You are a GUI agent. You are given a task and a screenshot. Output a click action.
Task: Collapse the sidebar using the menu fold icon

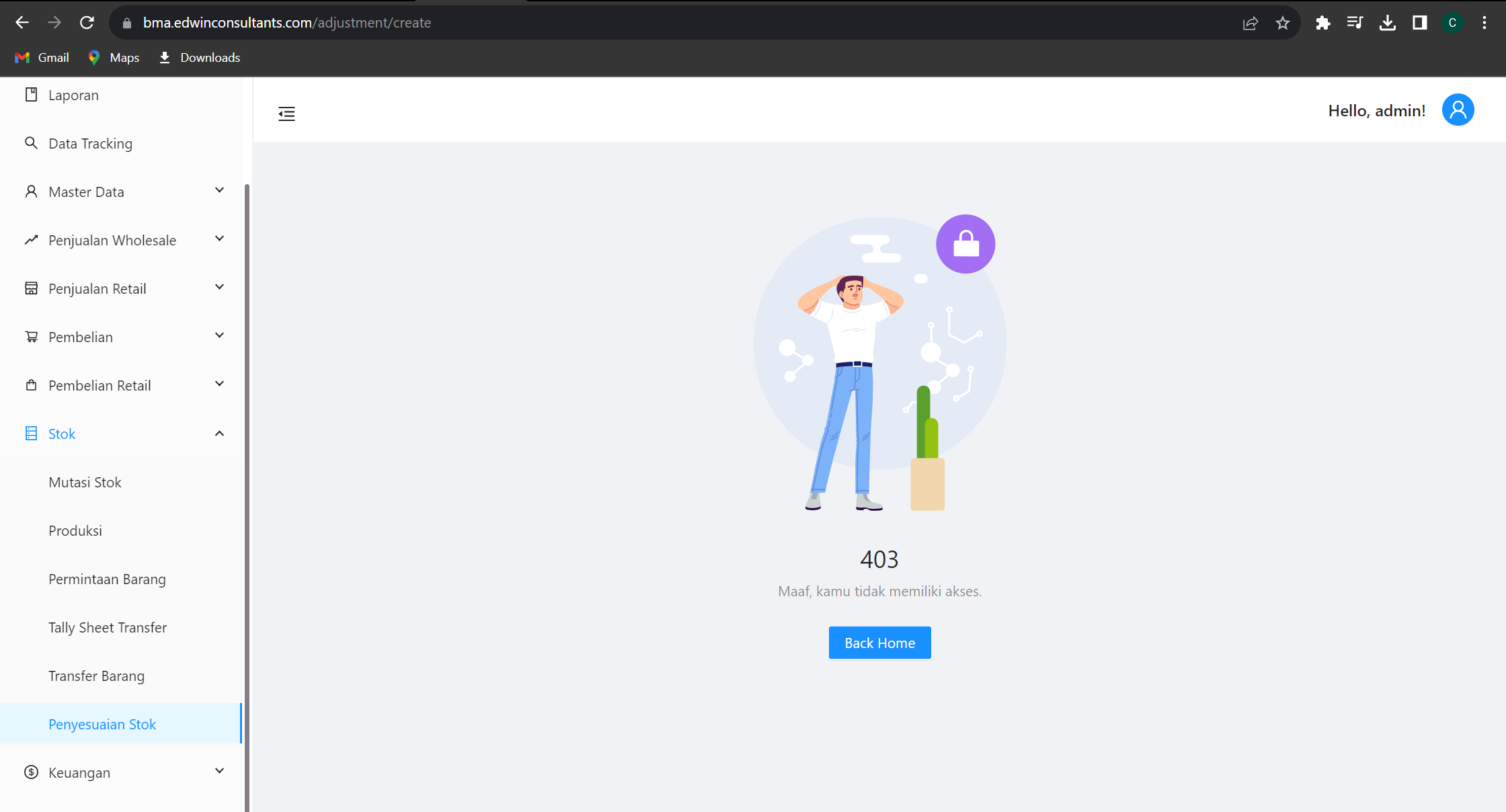[x=286, y=114]
